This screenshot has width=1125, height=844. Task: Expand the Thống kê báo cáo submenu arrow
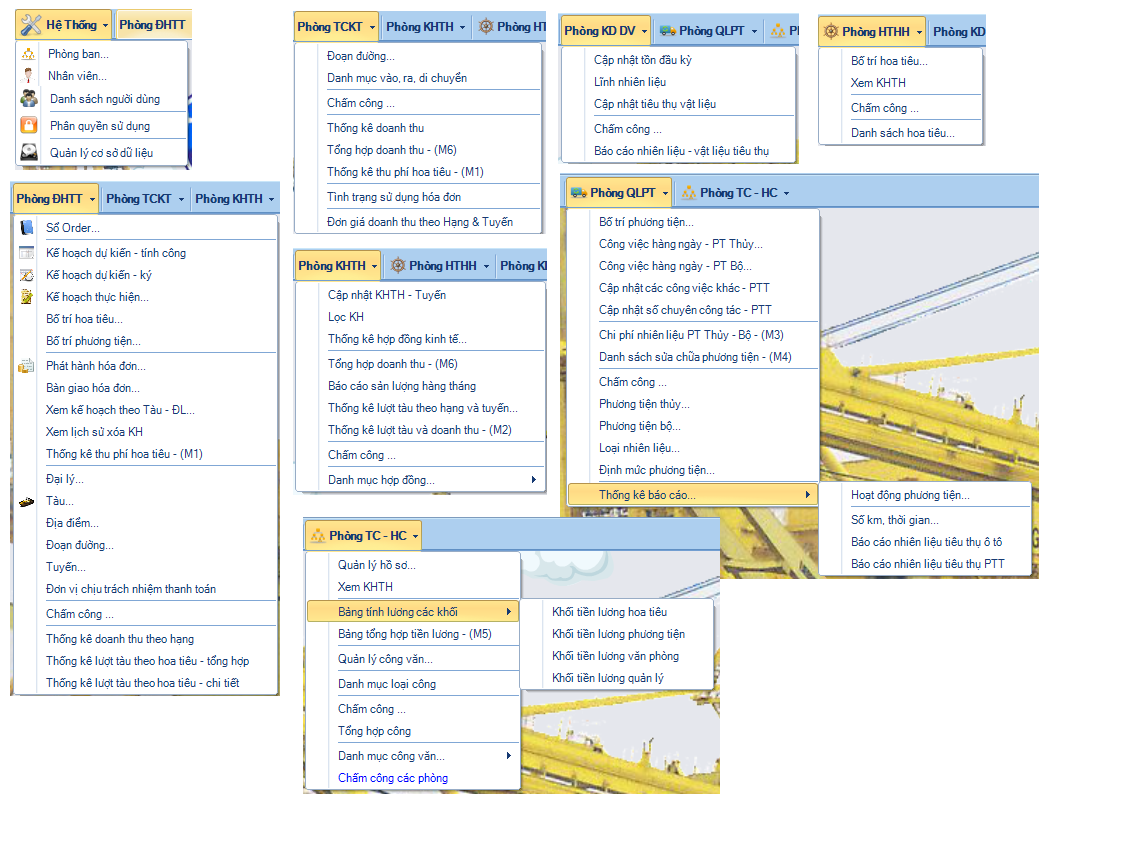click(x=807, y=495)
